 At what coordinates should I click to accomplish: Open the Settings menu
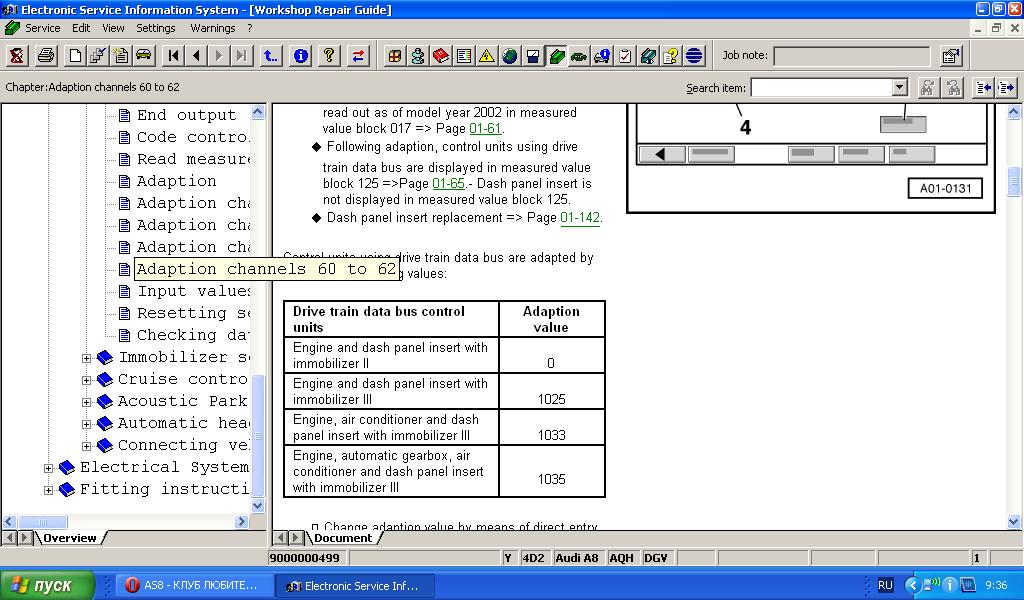155,28
